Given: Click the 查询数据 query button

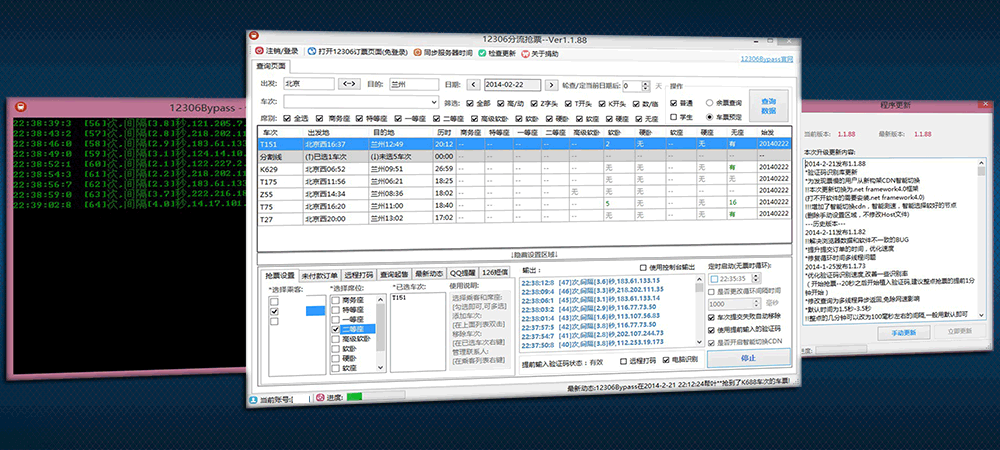Looking at the screenshot, I should pos(768,105).
